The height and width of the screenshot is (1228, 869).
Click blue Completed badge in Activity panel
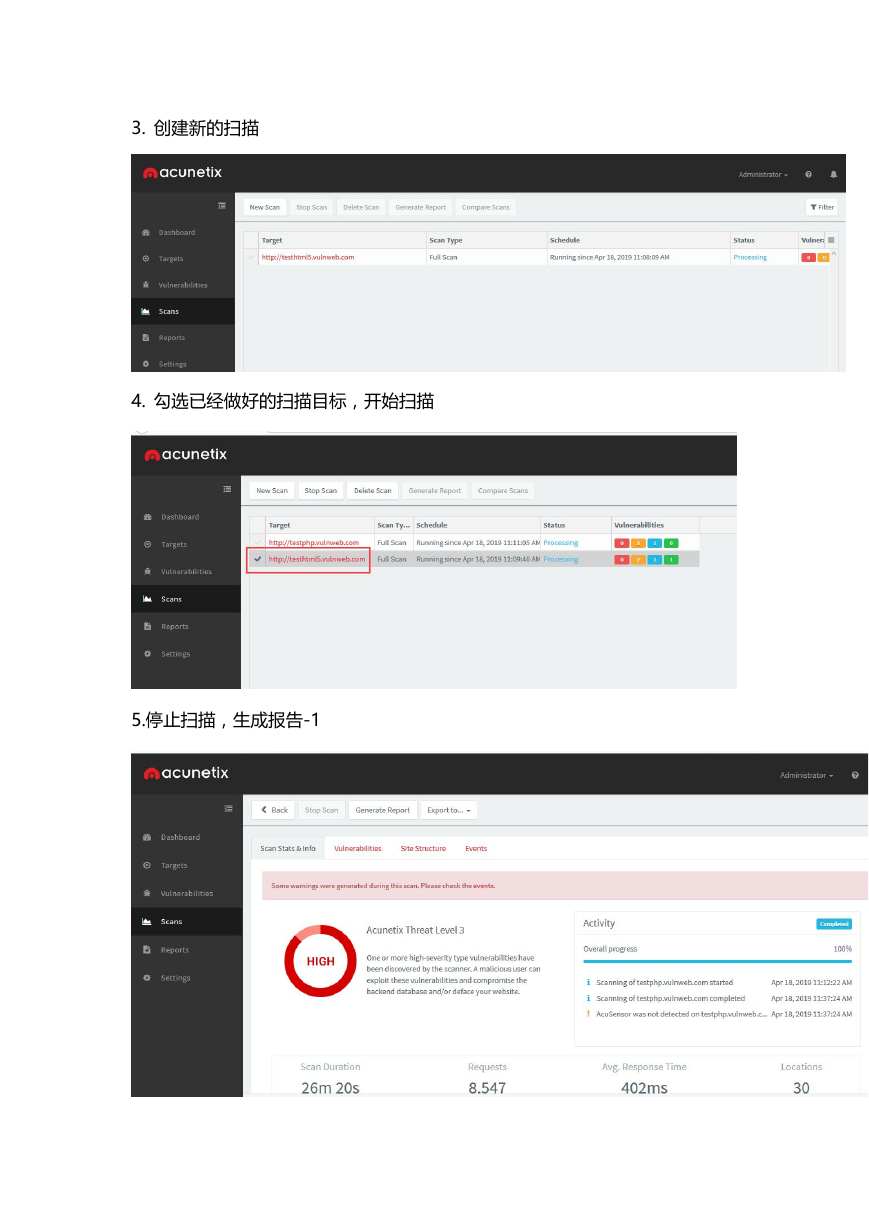pyautogui.click(x=834, y=924)
